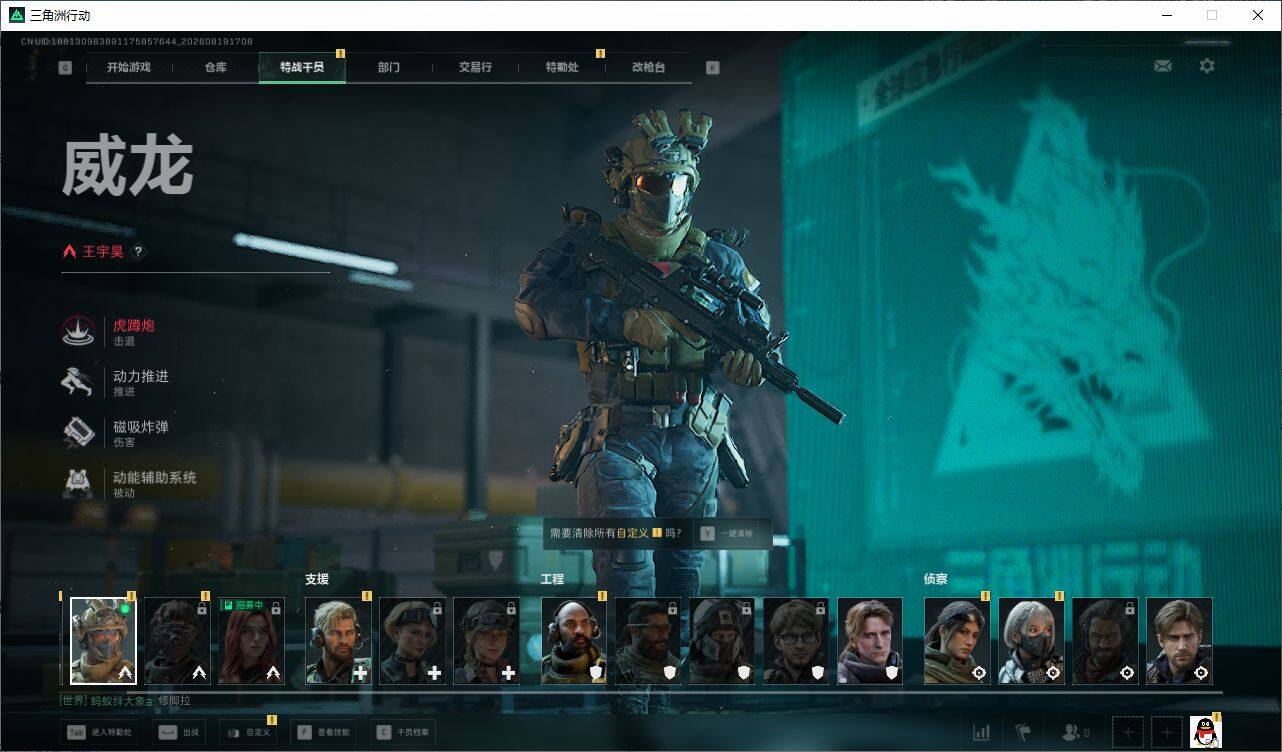This screenshot has height=752, width=1282.
Task: Click the QQ penguin profile avatar
Action: [x=1206, y=733]
